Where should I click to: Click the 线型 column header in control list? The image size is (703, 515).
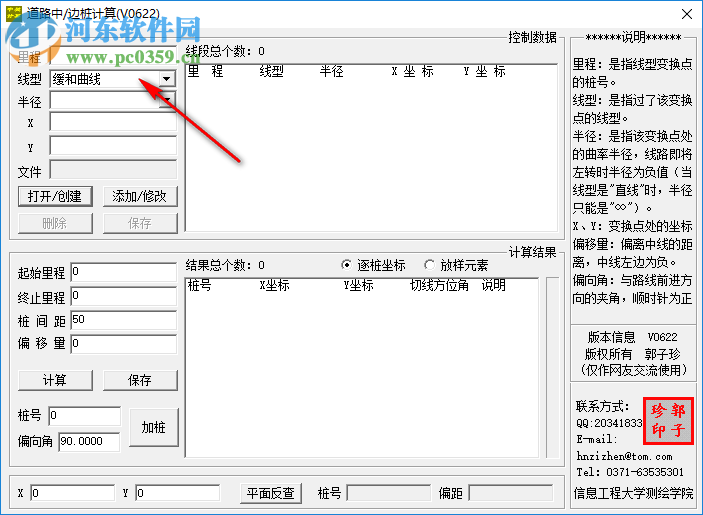tap(271, 71)
